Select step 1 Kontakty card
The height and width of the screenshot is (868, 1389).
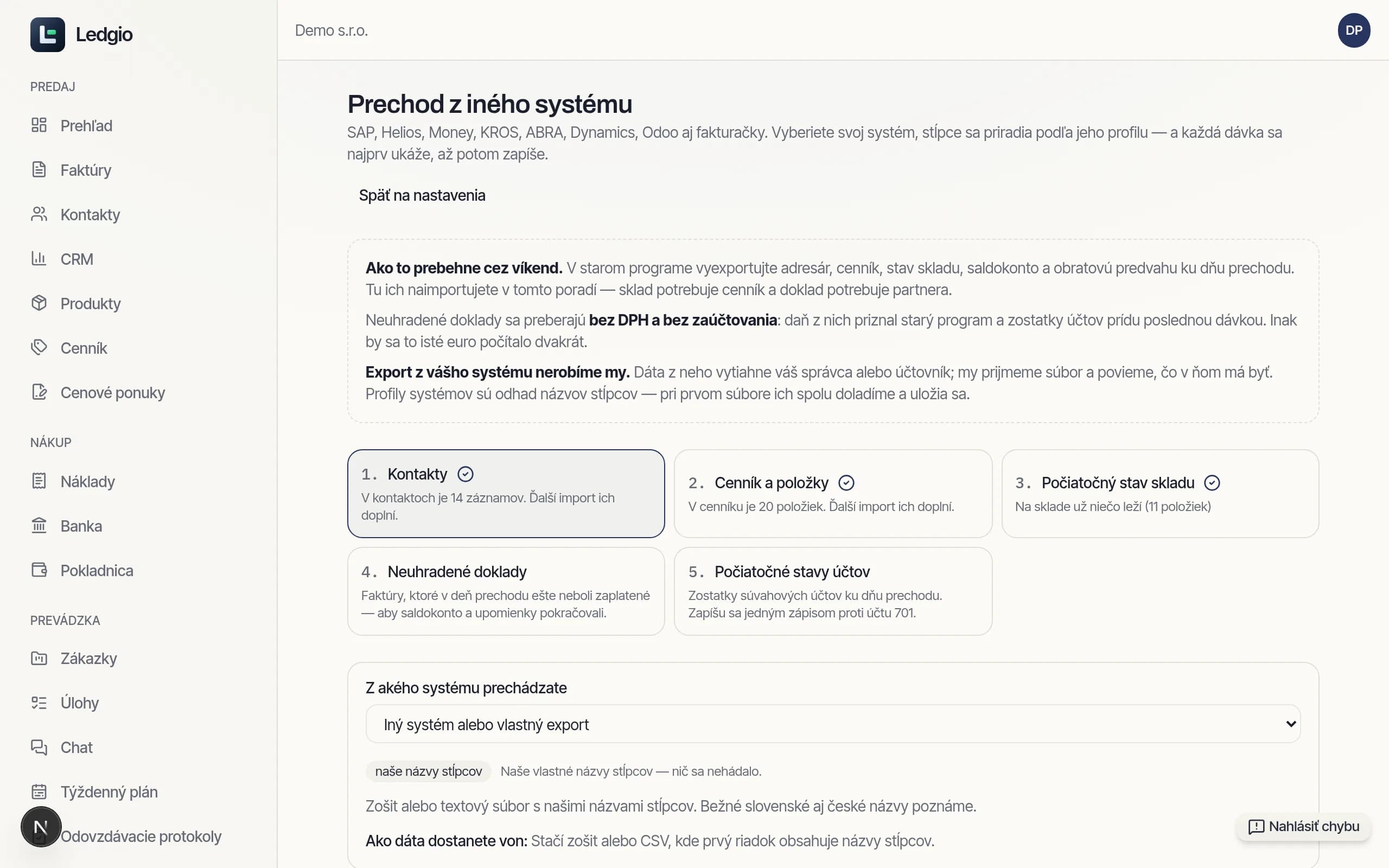(x=506, y=494)
